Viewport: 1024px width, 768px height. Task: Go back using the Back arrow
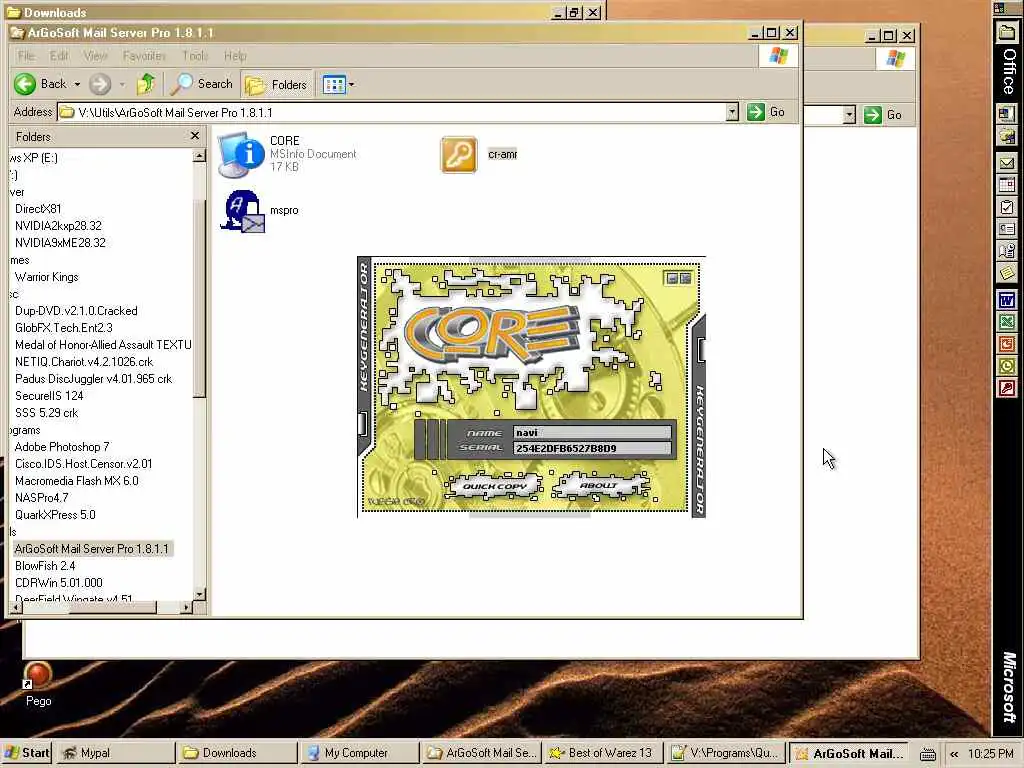[40, 84]
